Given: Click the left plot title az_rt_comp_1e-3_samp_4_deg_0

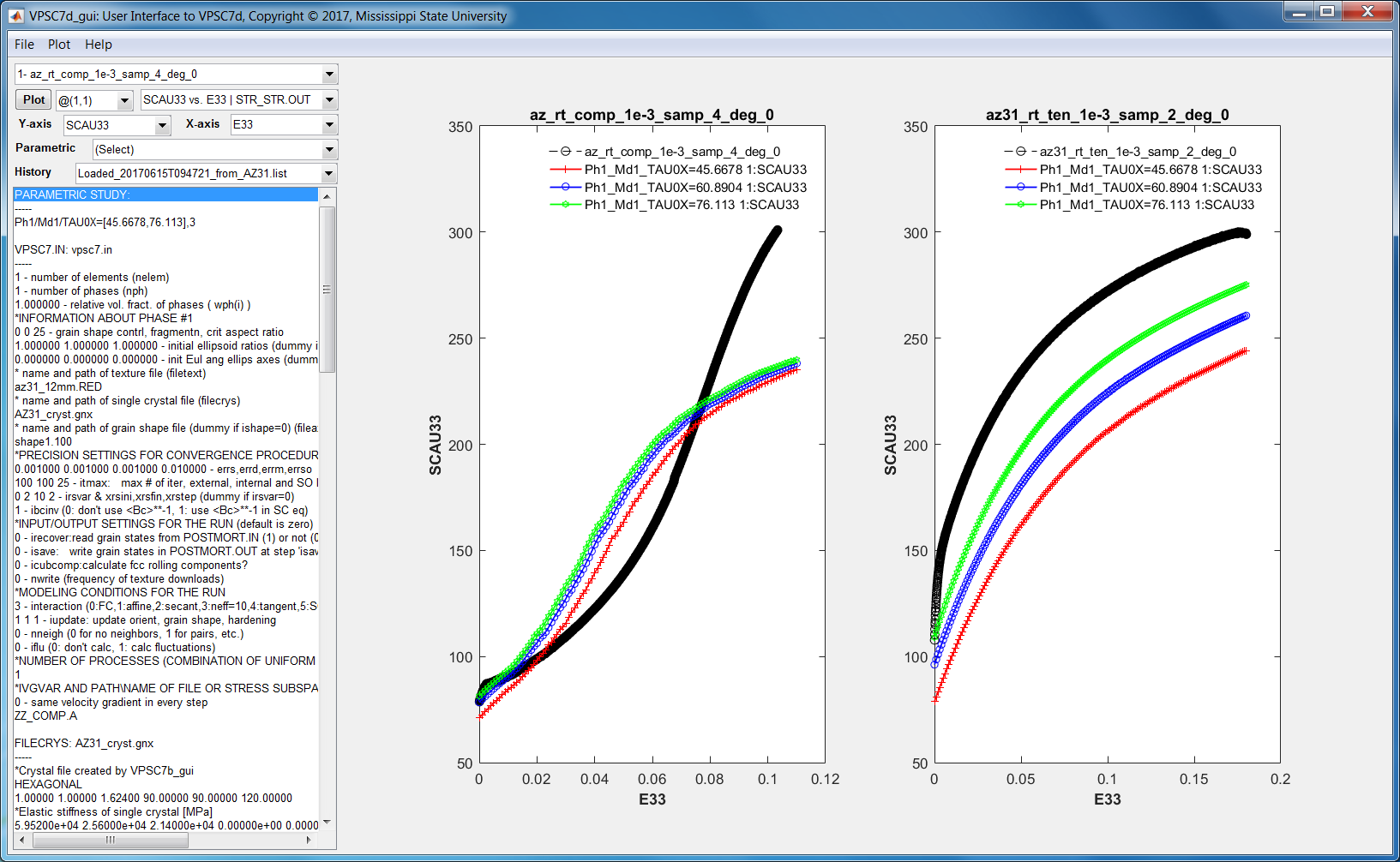Looking at the screenshot, I should click(x=652, y=115).
